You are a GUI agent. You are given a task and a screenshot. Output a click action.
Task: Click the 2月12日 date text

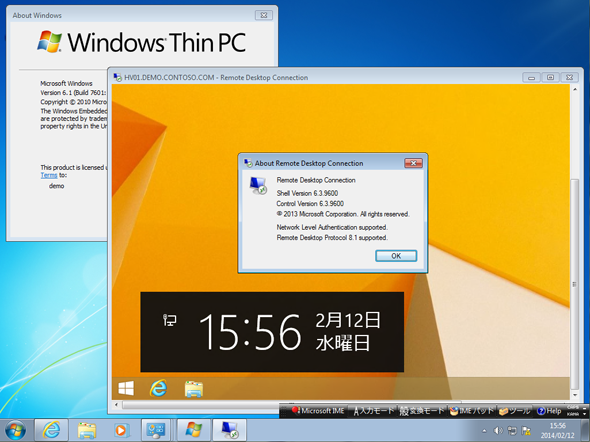click(348, 320)
